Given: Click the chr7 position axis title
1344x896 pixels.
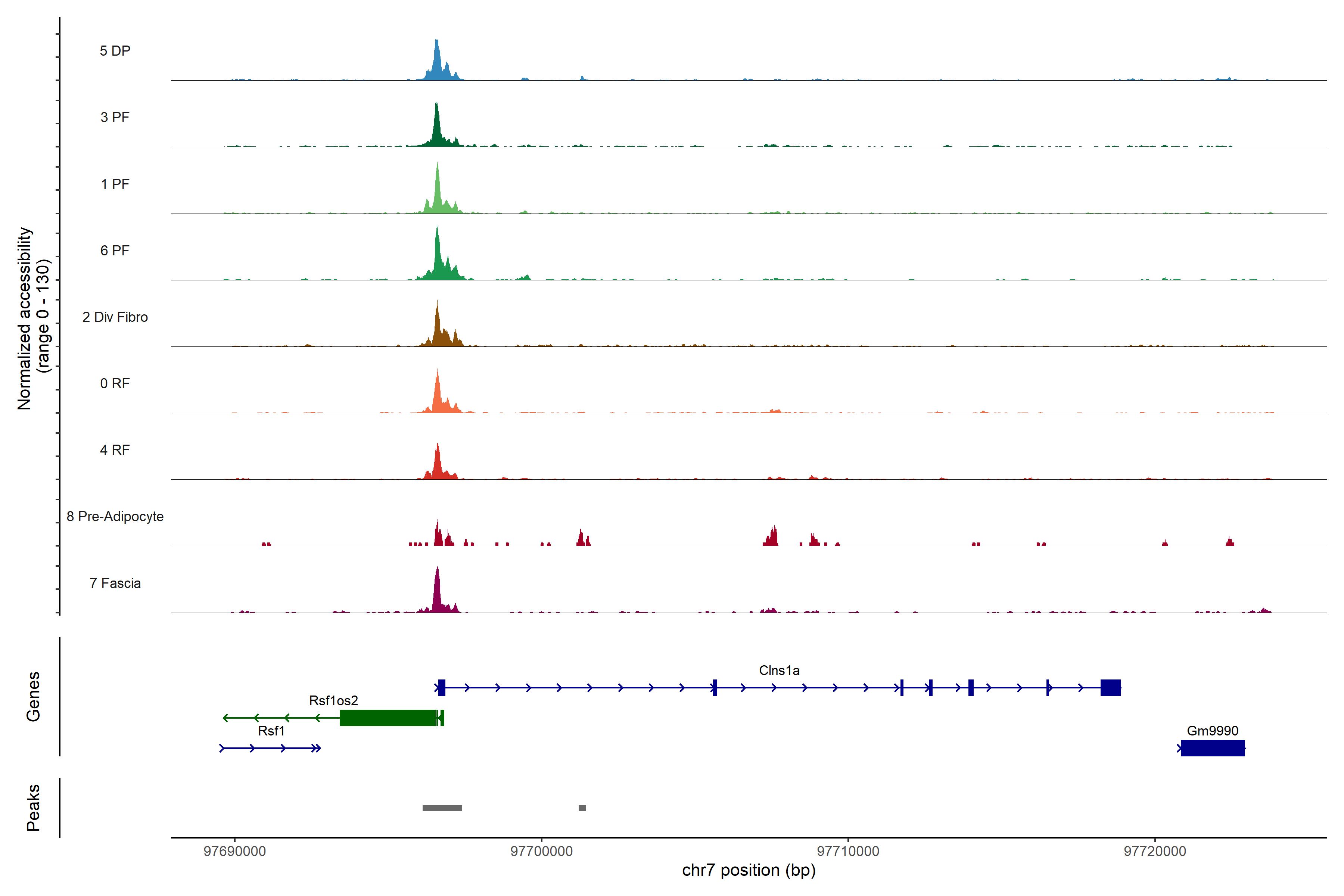Looking at the screenshot, I should (x=749, y=870).
